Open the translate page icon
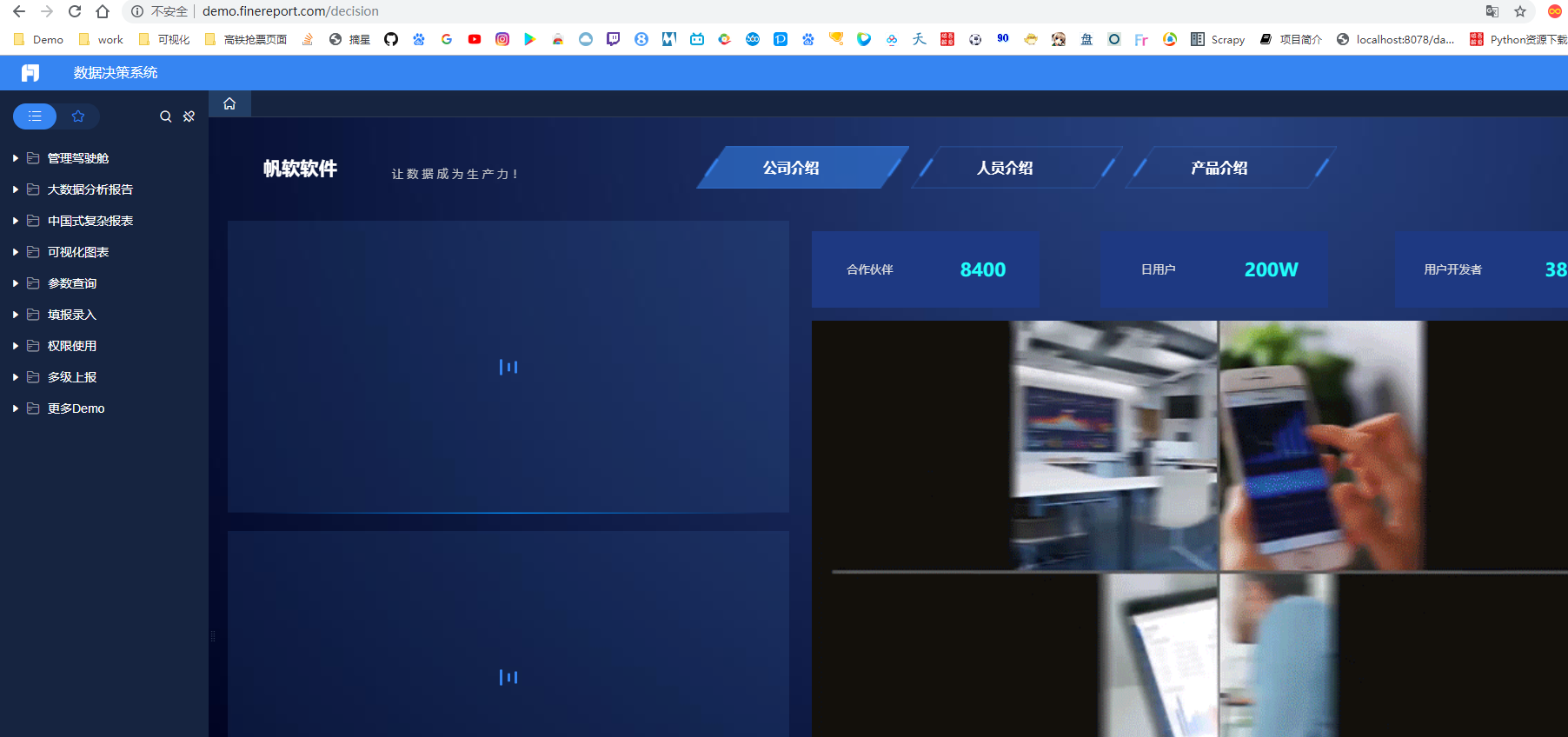This screenshot has width=1568, height=737. 1492,11
